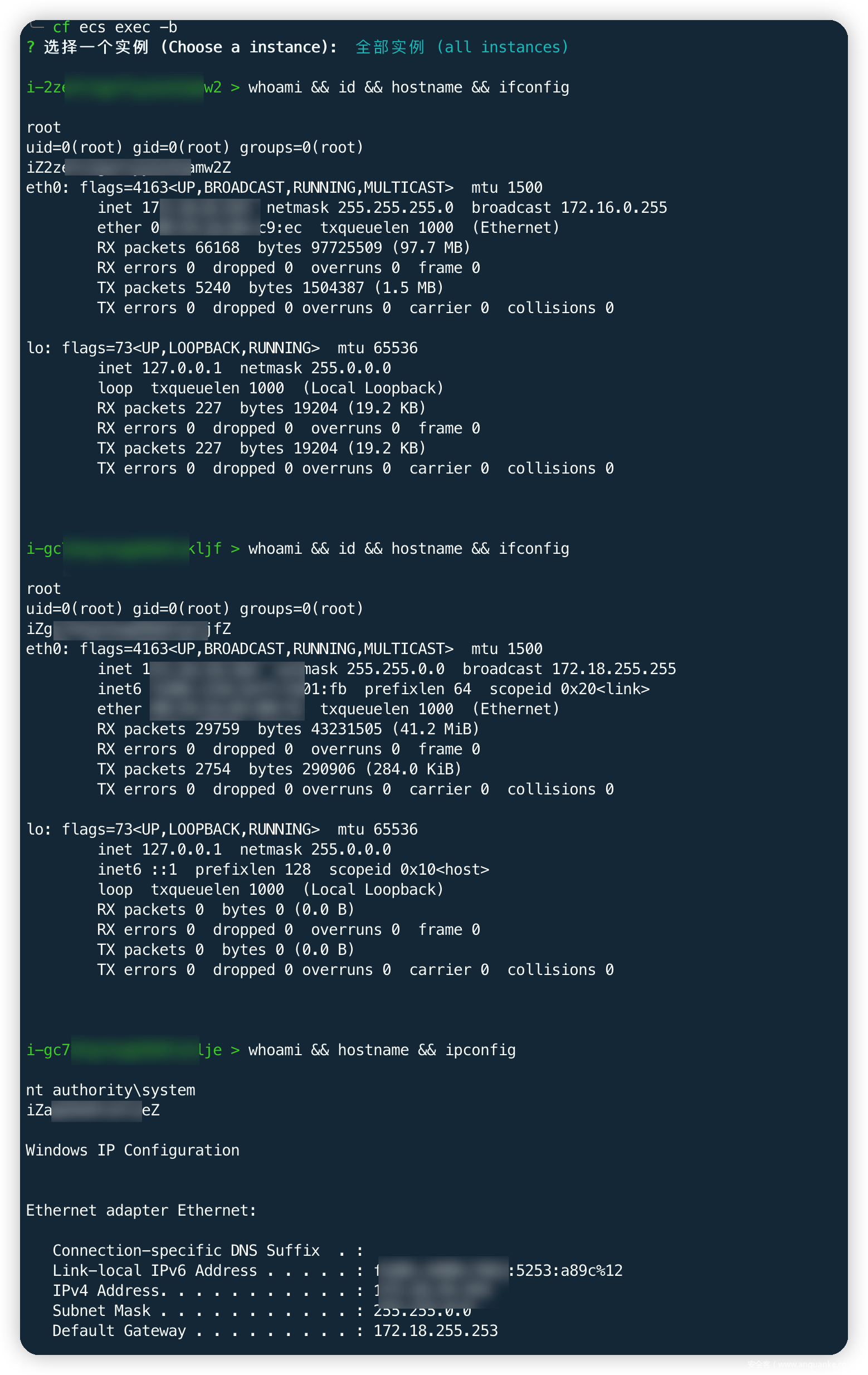This screenshot has width=868, height=1375.
Task: Click the 'Link-local IPv6 Address' label
Action: click(x=155, y=1270)
